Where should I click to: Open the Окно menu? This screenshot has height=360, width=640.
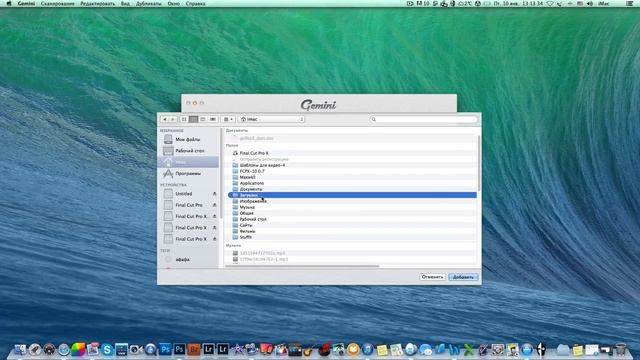pos(173,3)
